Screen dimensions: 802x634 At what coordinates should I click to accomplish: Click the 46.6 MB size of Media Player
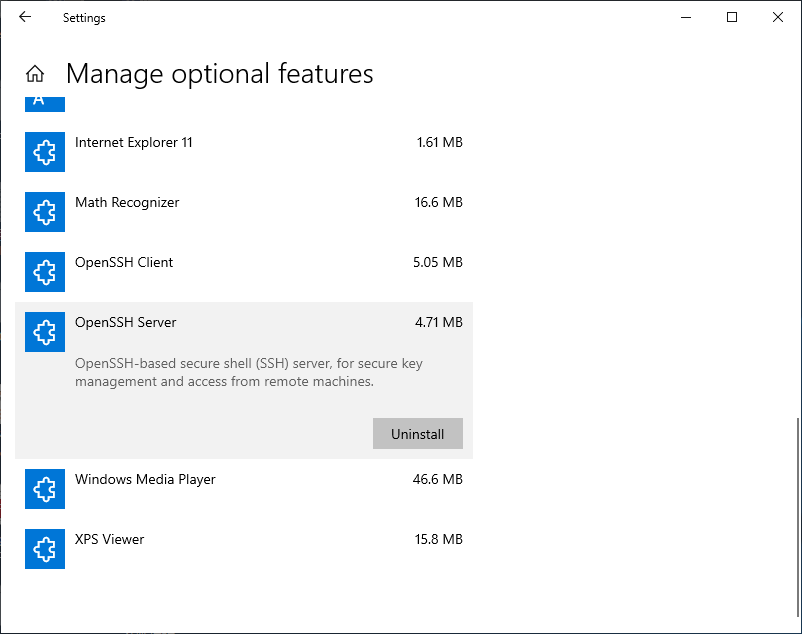click(x=438, y=480)
